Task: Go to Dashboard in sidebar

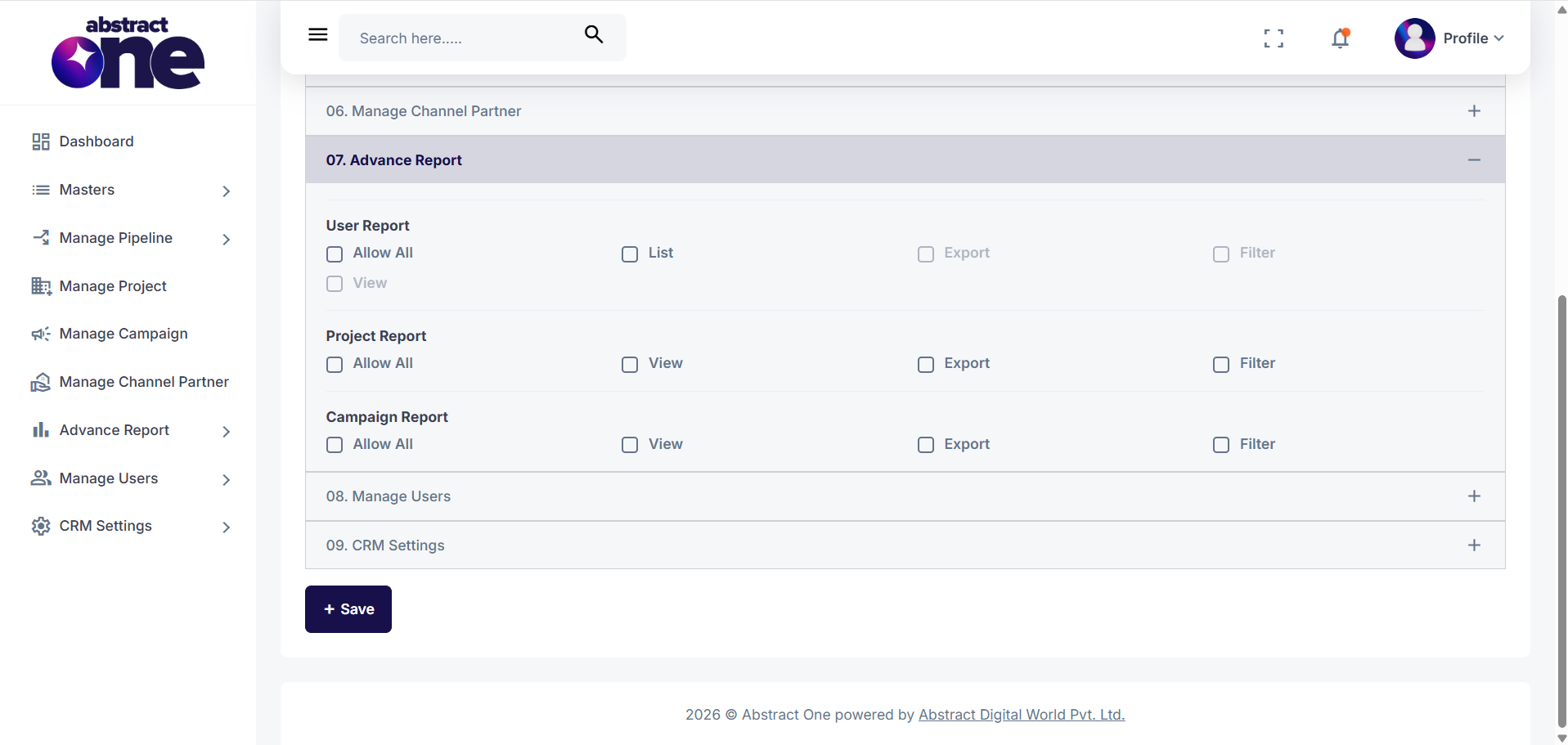Action: point(97,141)
